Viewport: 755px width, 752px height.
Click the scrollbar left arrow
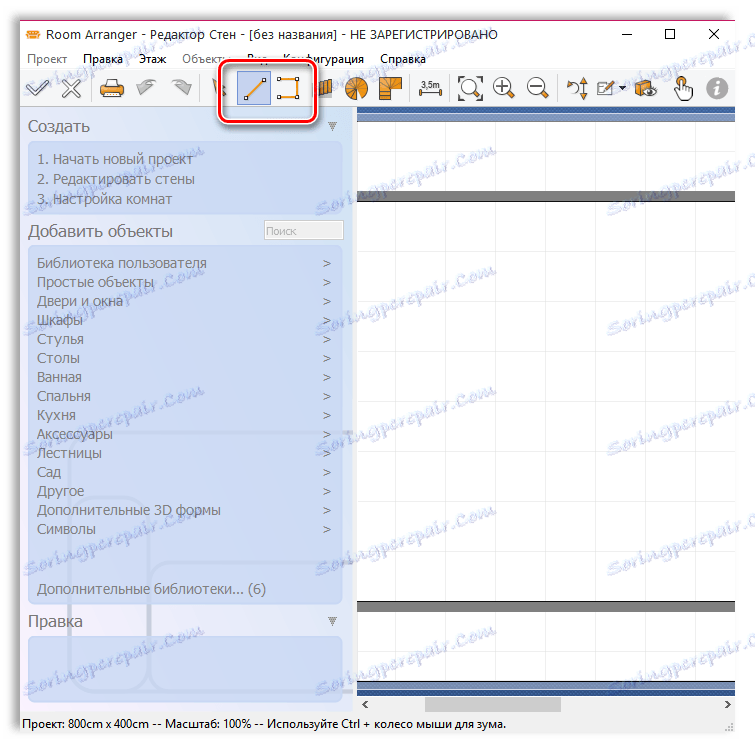tap(365, 704)
